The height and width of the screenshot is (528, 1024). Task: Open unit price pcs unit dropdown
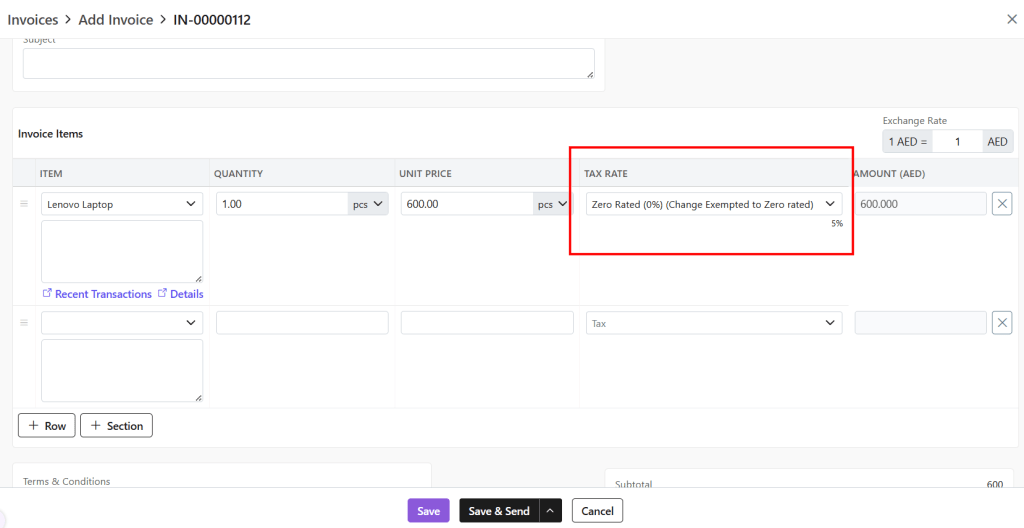[552, 204]
